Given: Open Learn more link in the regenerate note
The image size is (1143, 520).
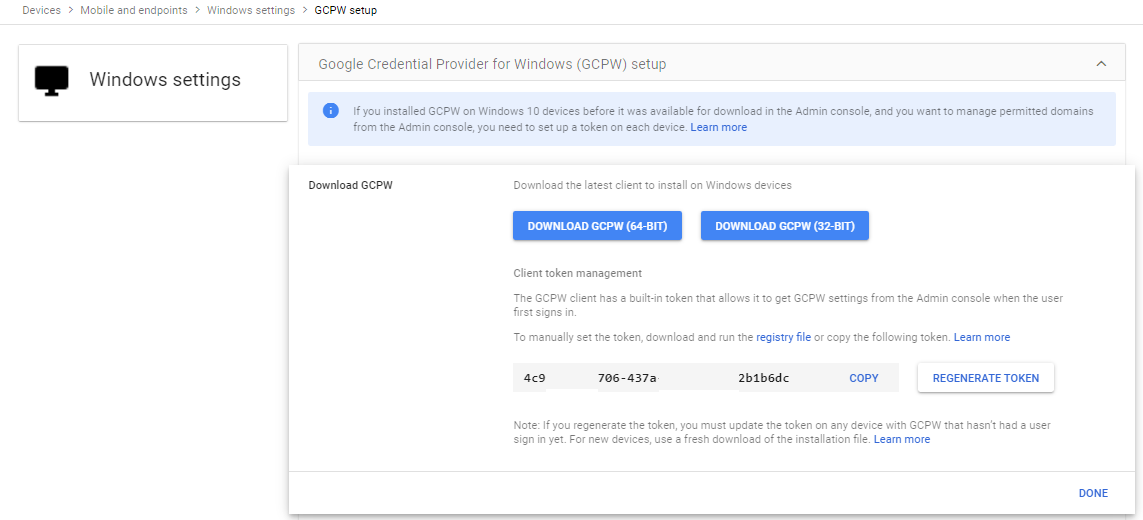Looking at the screenshot, I should coord(902,439).
